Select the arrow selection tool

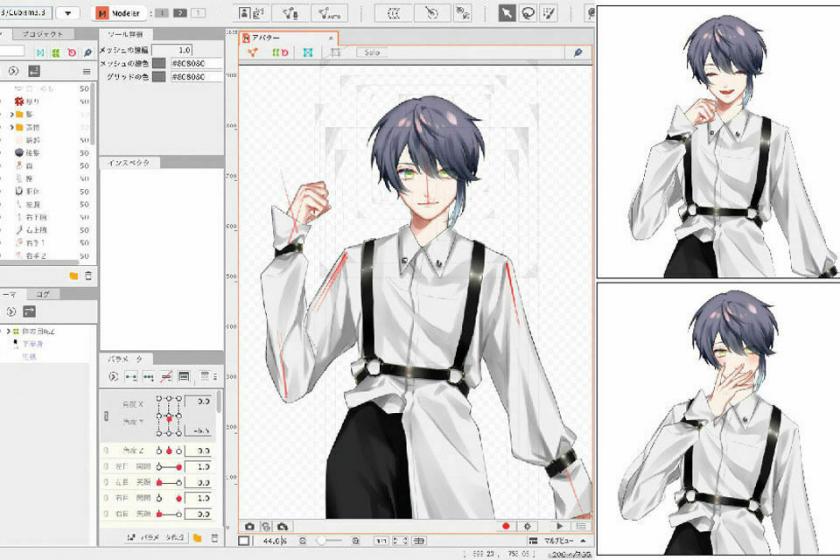click(x=506, y=13)
